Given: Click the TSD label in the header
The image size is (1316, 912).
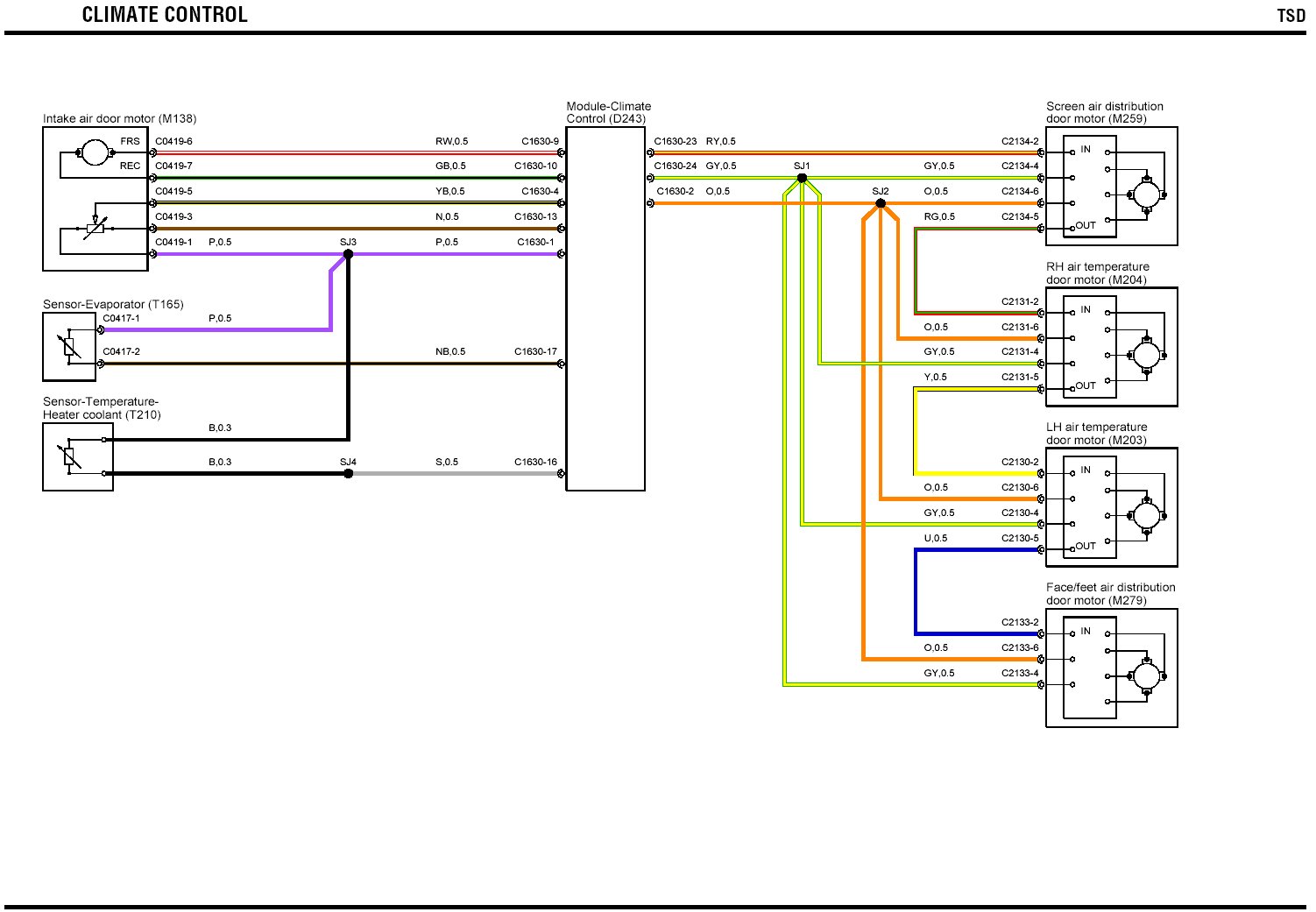Looking at the screenshot, I should tap(1291, 16).
